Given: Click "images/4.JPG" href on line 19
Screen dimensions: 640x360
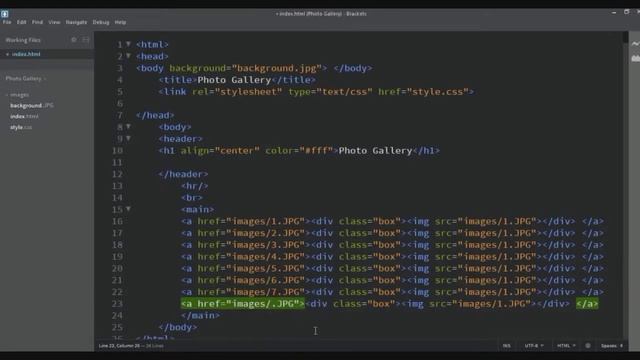Looking at the screenshot, I should pyautogui.click(x=265, y=257).
